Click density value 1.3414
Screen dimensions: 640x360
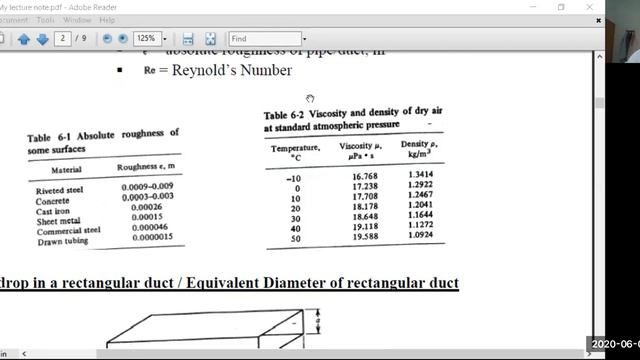[420, 174]
